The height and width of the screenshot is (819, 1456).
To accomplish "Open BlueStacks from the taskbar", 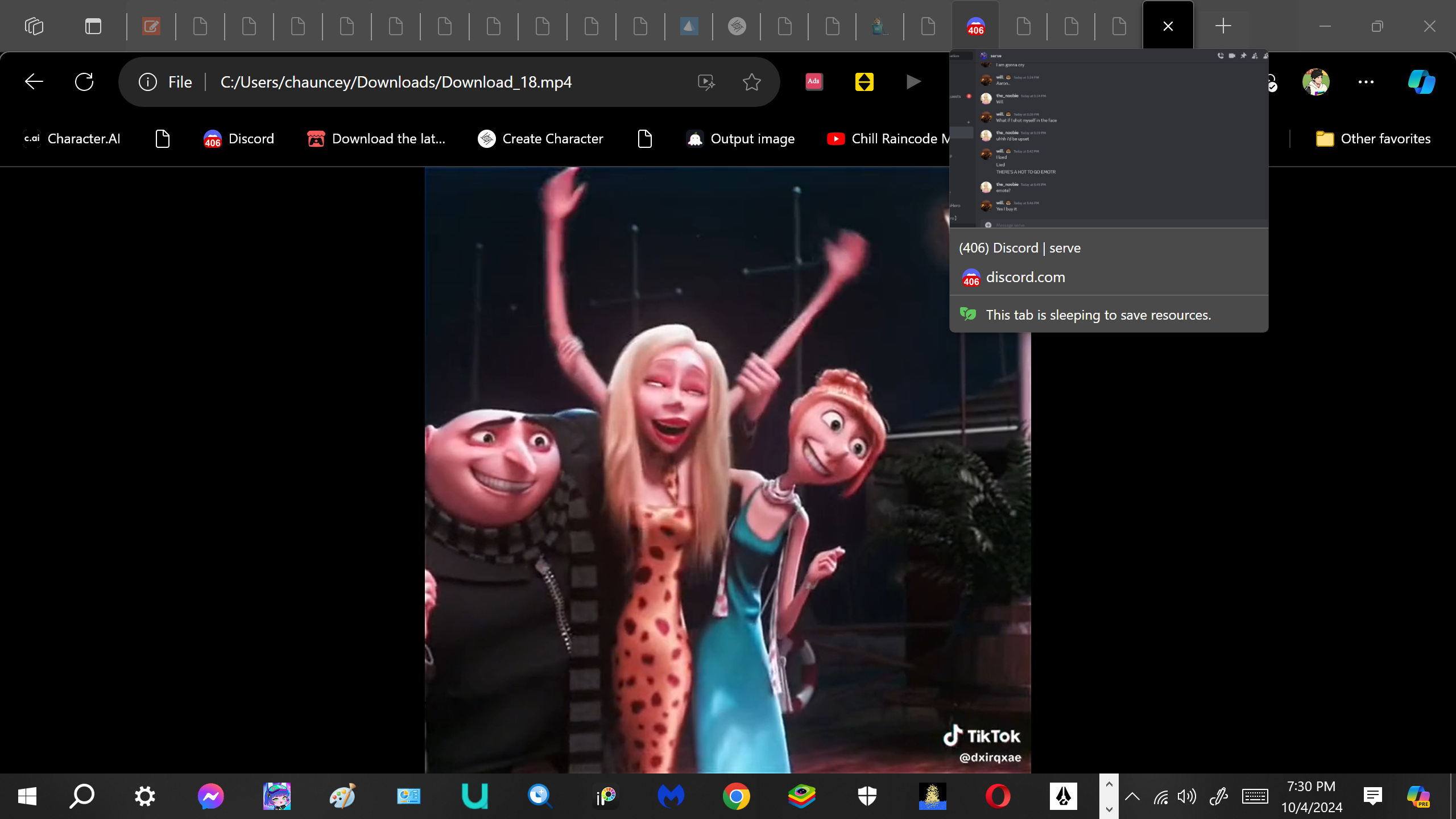I will tap(802, 796).
